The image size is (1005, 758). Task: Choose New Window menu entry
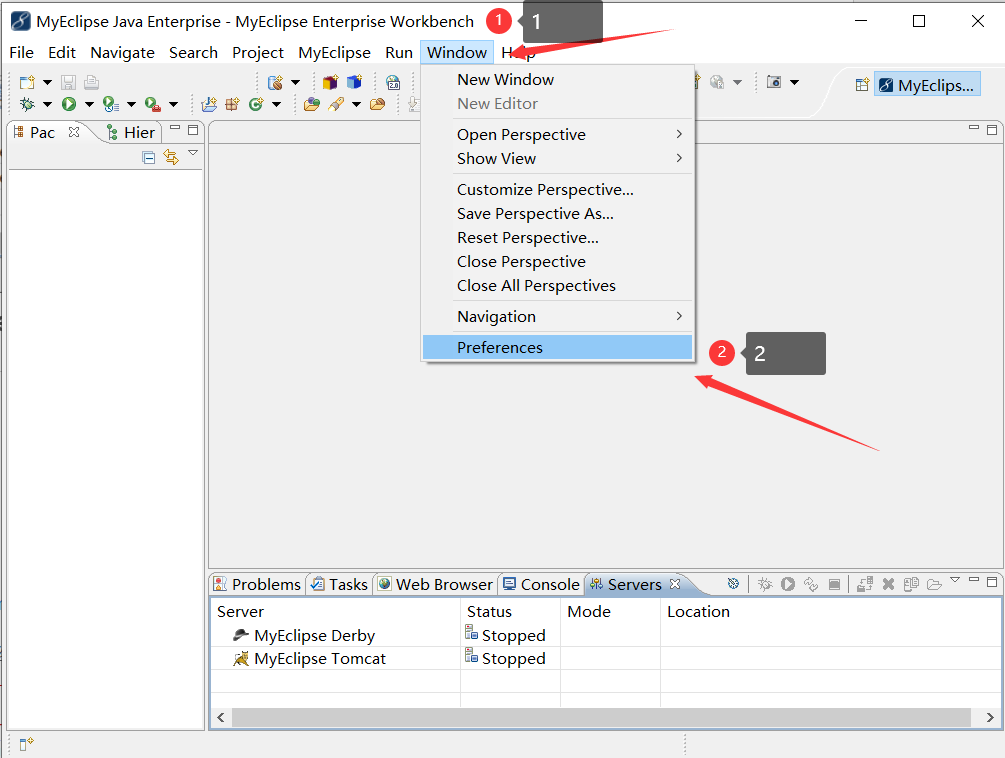[558, 79]
